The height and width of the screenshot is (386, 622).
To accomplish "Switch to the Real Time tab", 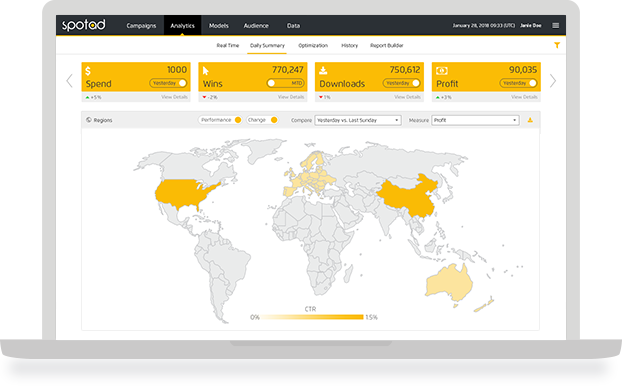I will [228, 46].
